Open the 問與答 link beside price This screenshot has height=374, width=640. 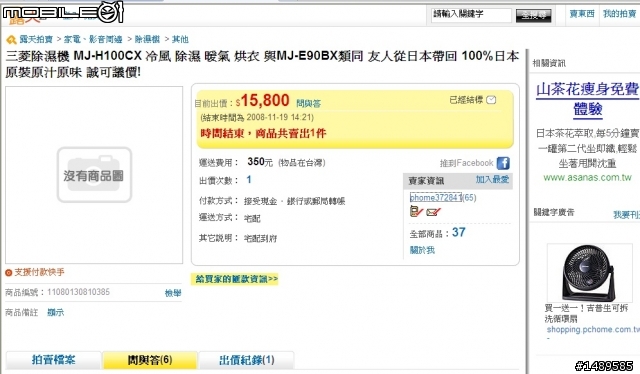[308, 104]
